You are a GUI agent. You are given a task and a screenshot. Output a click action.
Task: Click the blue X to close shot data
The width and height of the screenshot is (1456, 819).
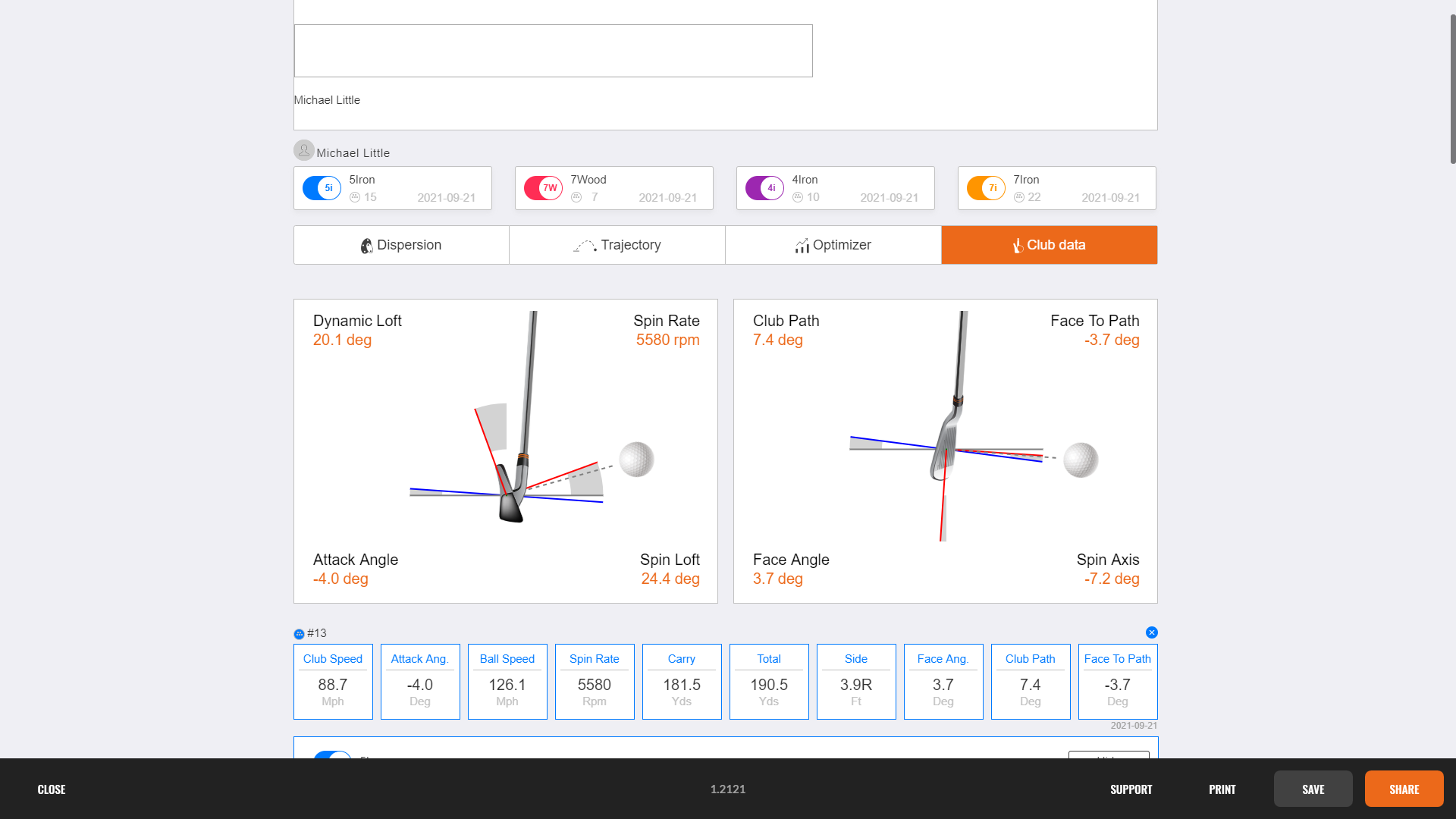click(1151, 632)
